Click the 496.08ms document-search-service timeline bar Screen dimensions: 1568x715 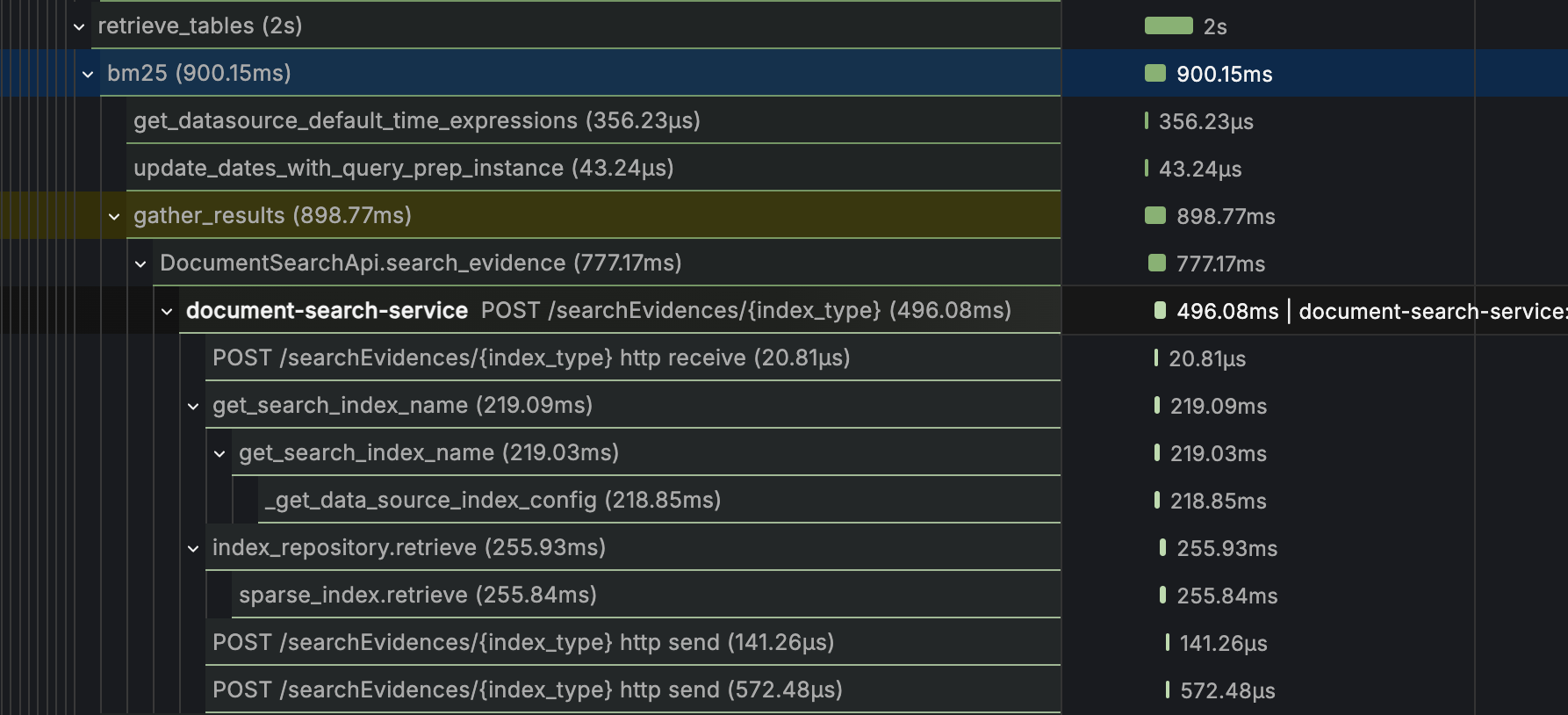[x=1160, y=311]
